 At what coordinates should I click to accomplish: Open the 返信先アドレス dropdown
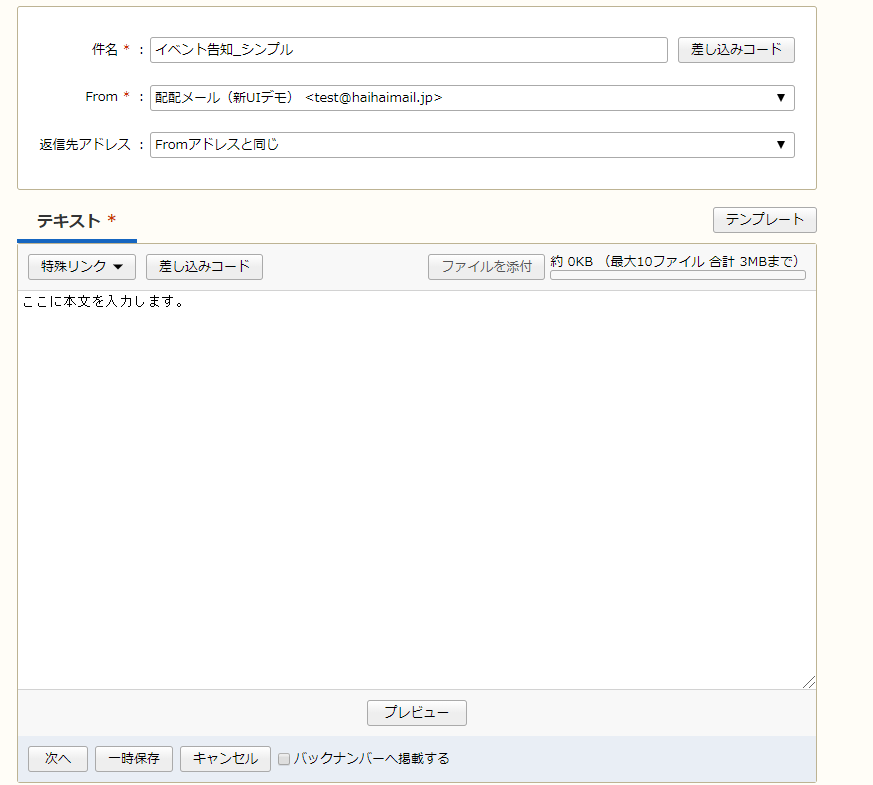[x=472, y=145]
